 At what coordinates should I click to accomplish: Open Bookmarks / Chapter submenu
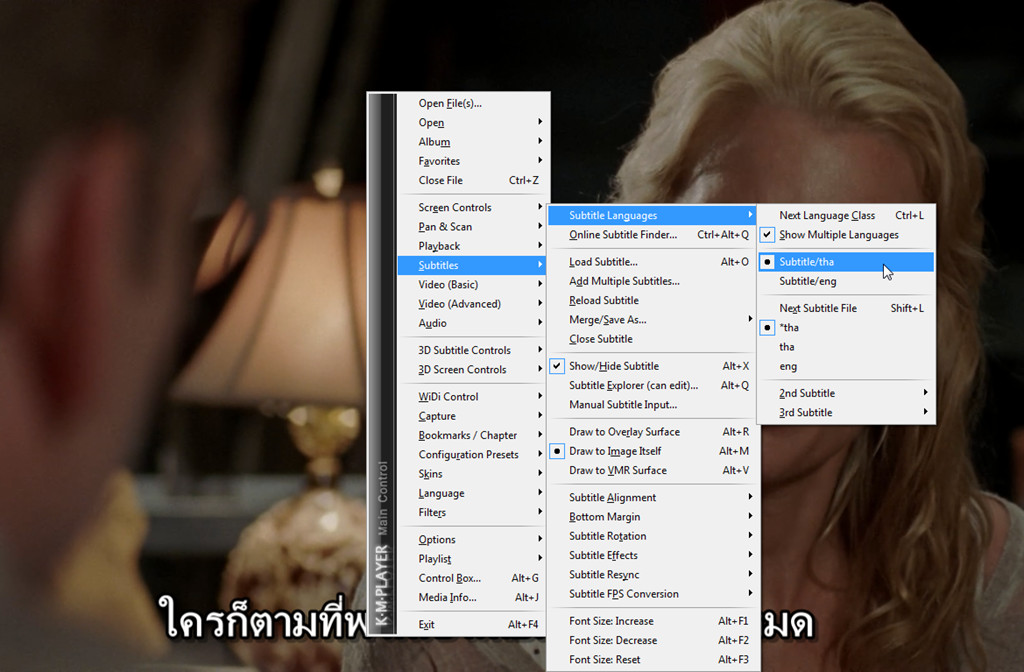pos(472,436)
